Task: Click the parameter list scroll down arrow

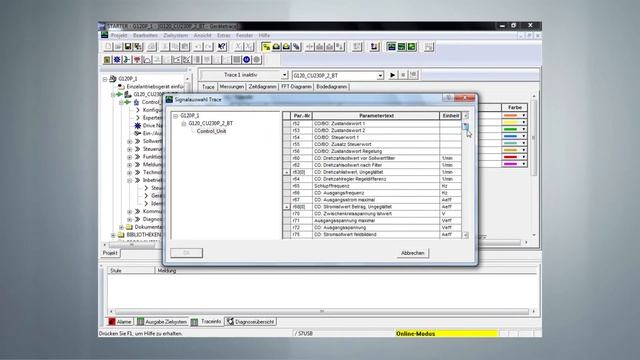Action: click(x=465, y=235)
